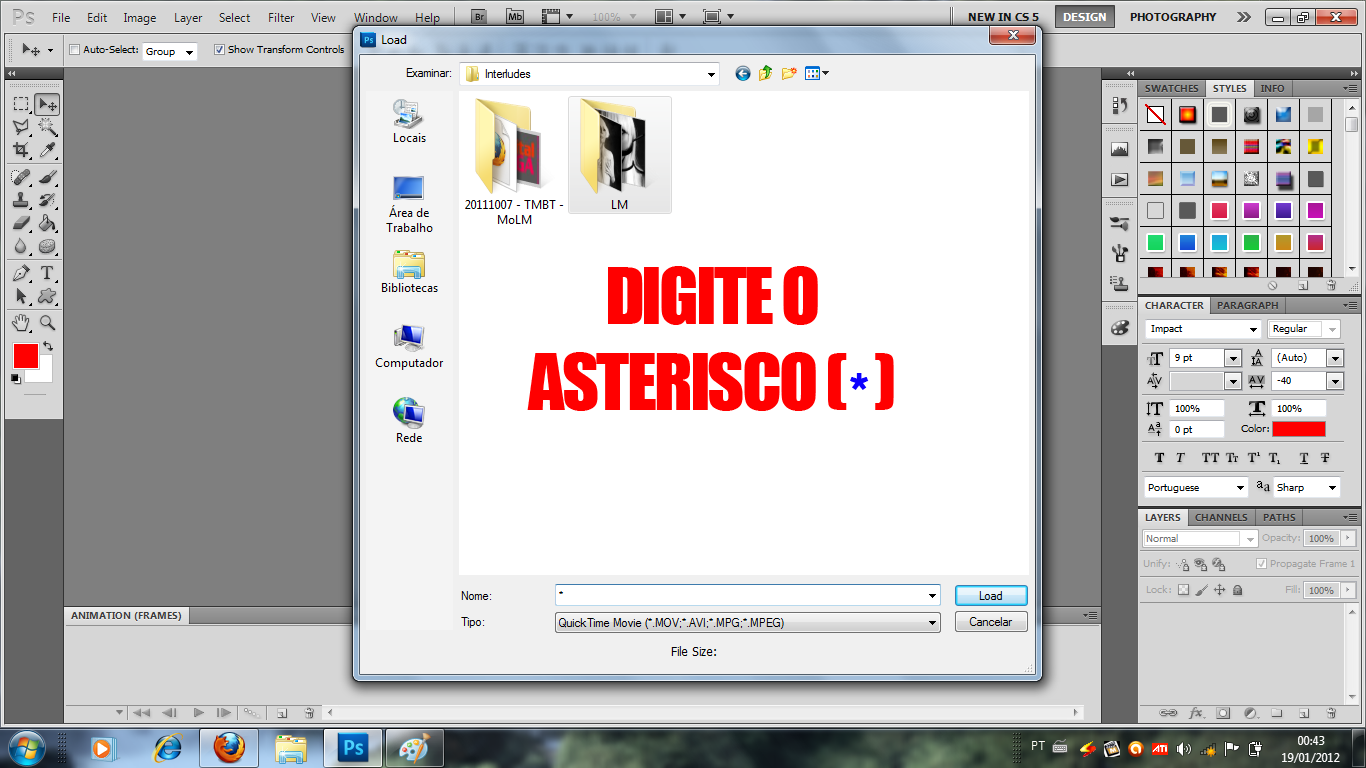Open the History panel icon in dock
1366x768 pixels.
(1120, 105)
